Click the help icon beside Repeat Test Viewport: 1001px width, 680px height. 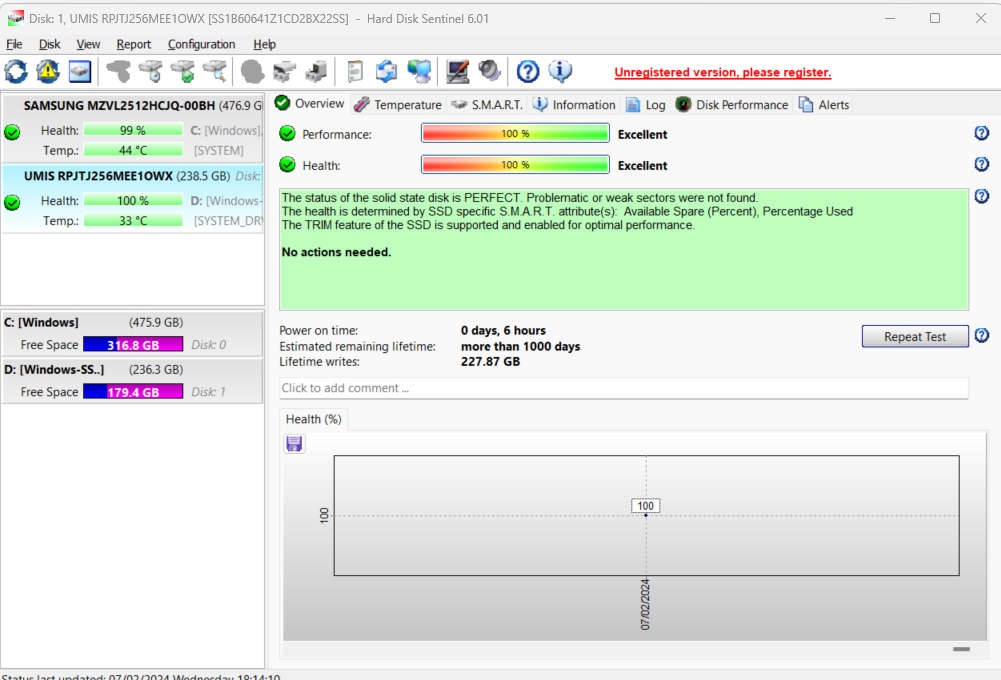(x=981, y=336)
